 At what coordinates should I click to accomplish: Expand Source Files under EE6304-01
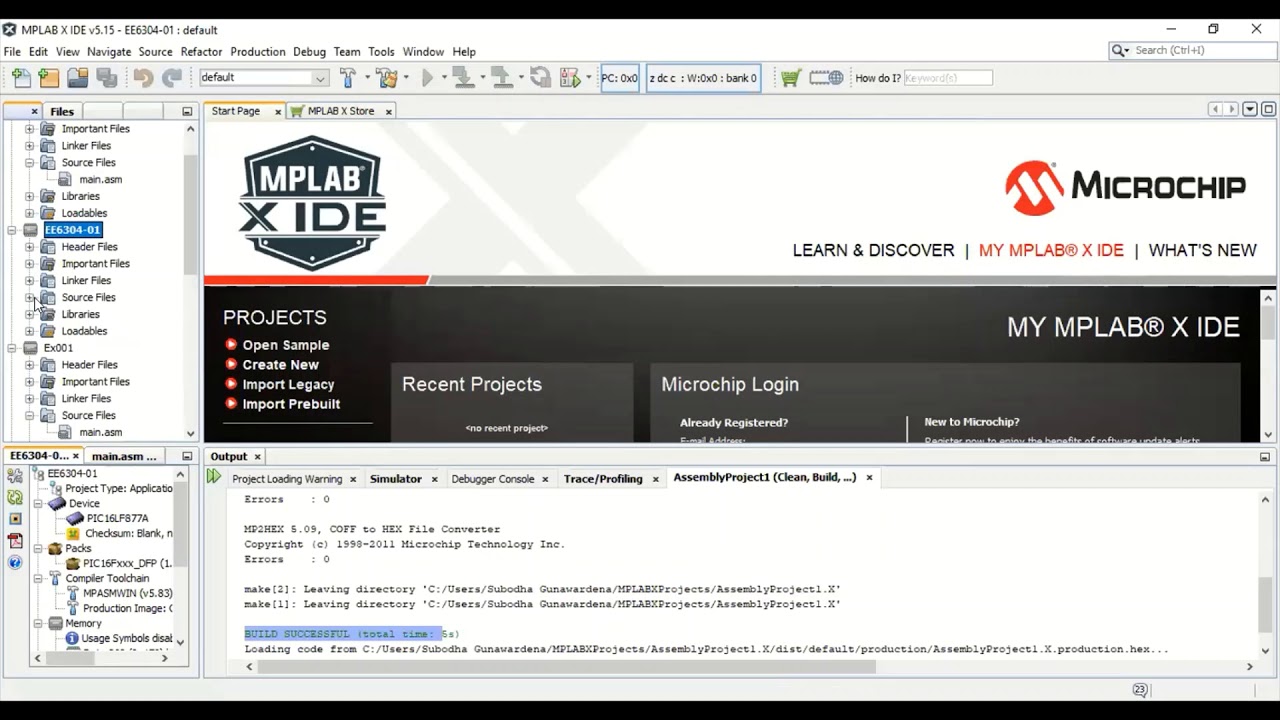29,297
